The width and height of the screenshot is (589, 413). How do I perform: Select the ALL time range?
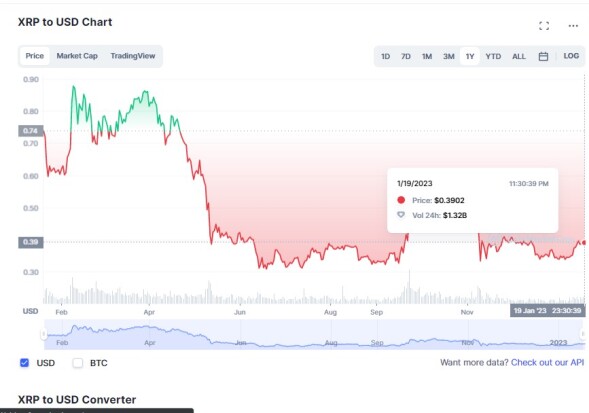coord(519,56)
